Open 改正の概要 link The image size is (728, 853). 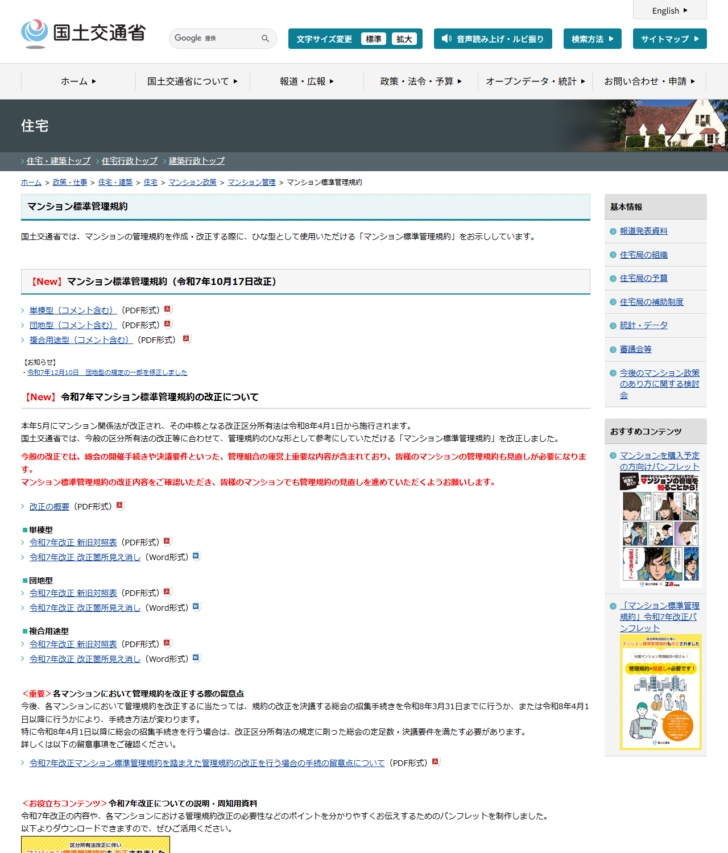coord(49,506)
